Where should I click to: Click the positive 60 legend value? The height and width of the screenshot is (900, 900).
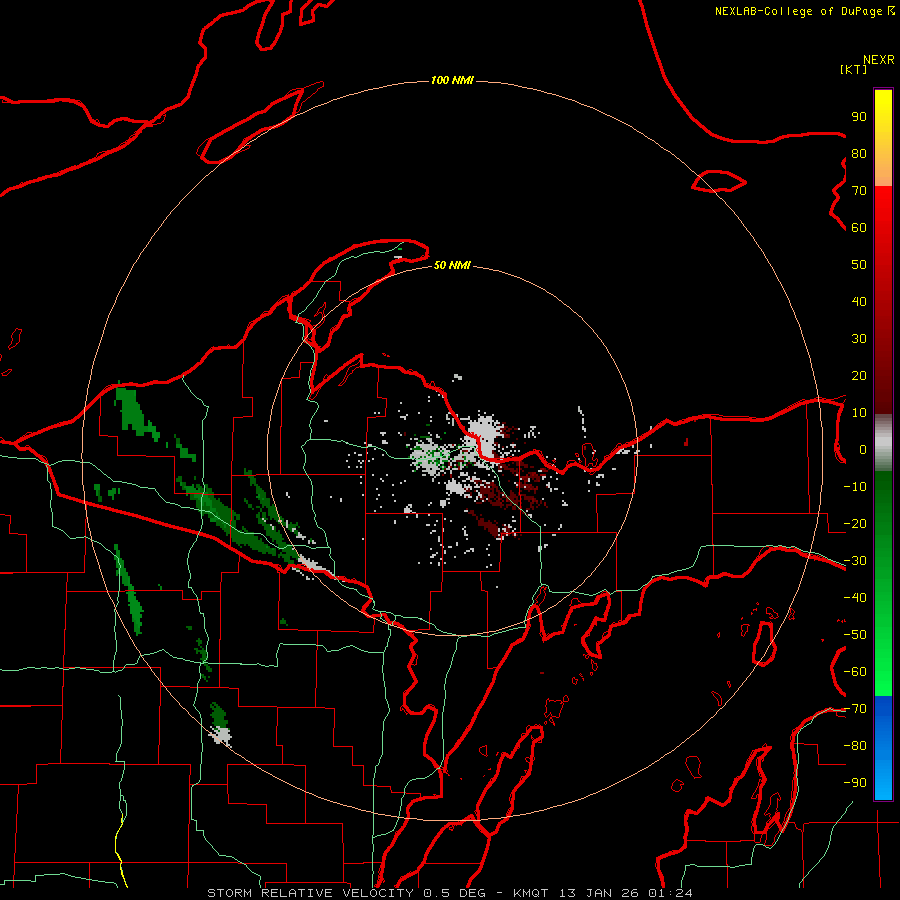859,228
